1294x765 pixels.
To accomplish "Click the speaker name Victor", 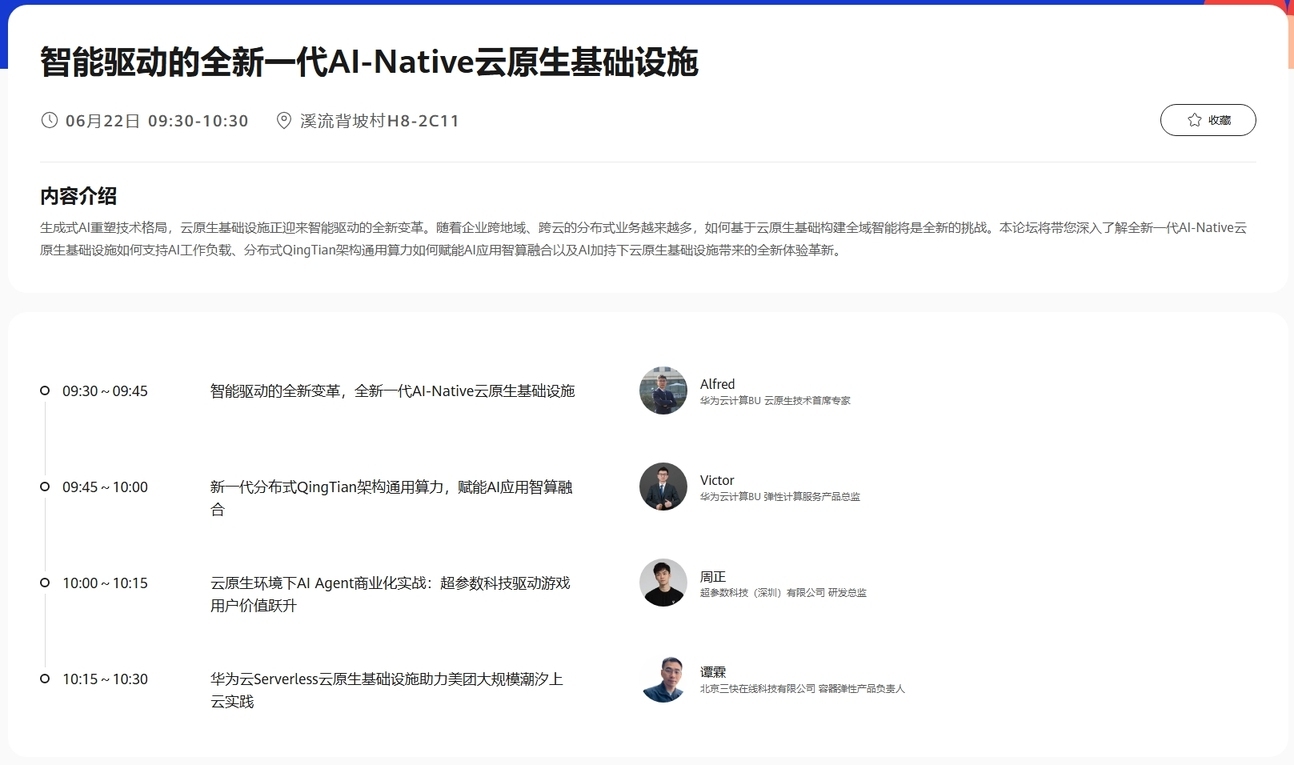I will tap(717, 480).
